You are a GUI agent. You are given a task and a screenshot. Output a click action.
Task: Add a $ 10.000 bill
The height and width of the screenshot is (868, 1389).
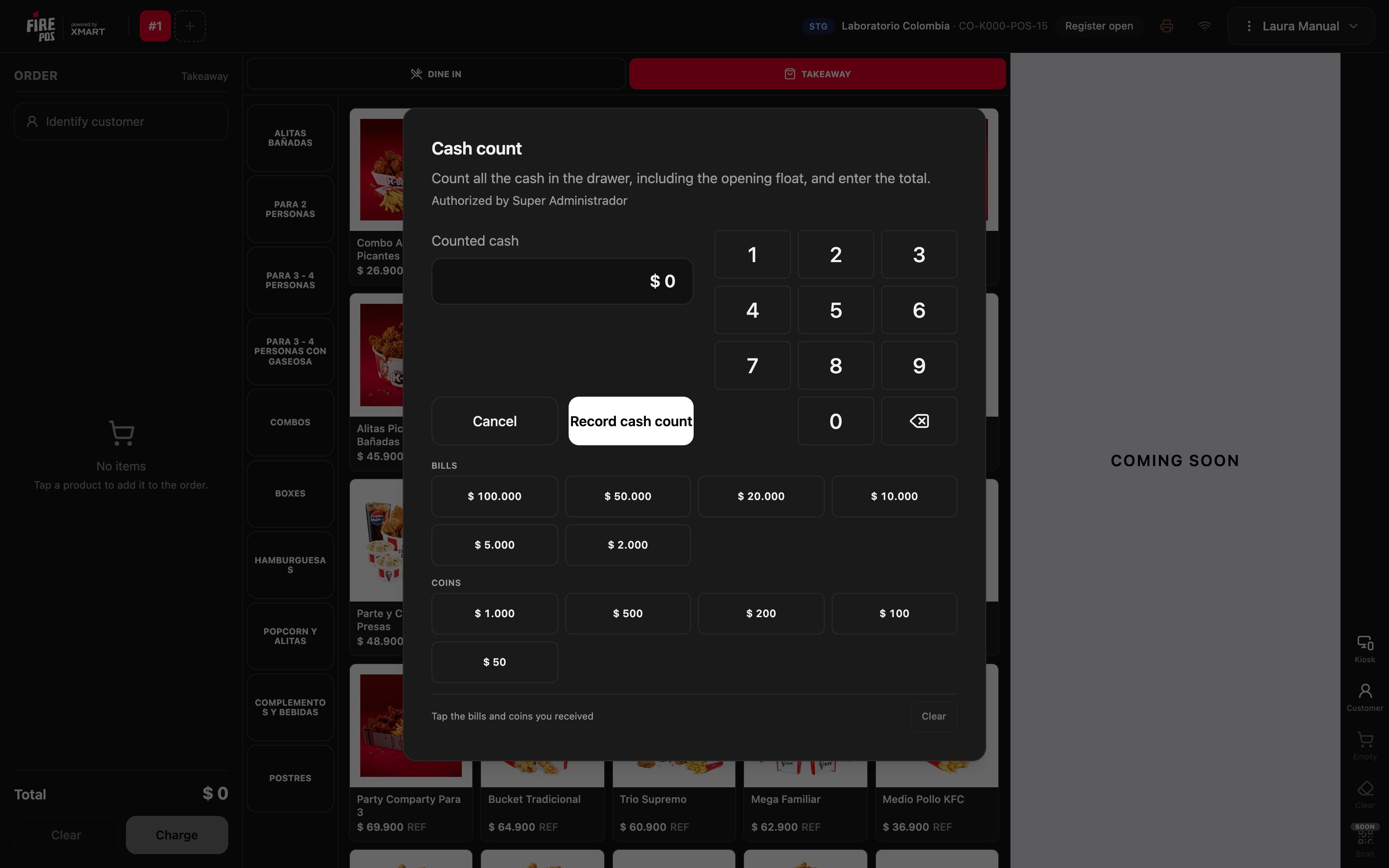pyautogui.click(x=894, y=496)
